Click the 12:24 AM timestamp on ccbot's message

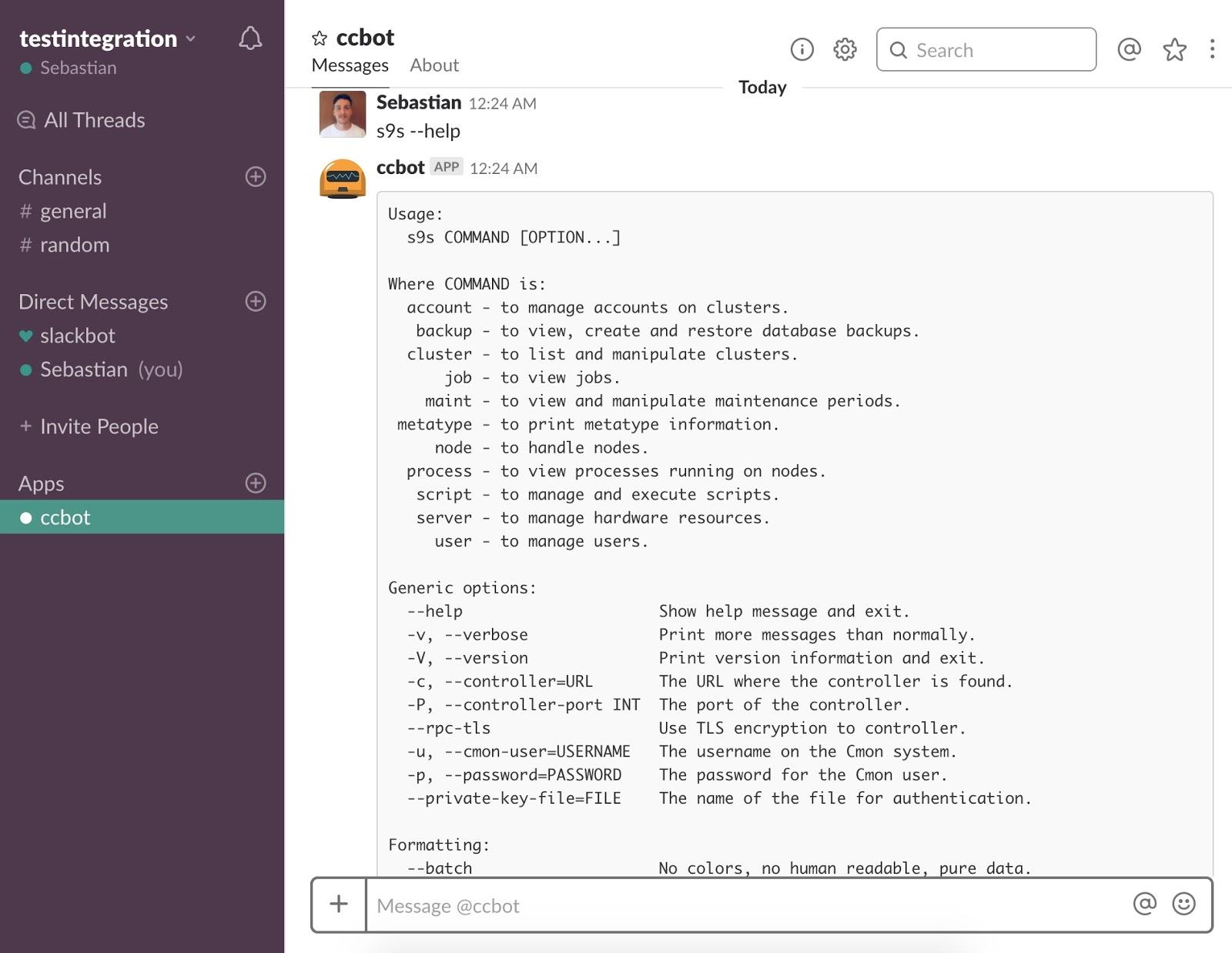(504, 168)
